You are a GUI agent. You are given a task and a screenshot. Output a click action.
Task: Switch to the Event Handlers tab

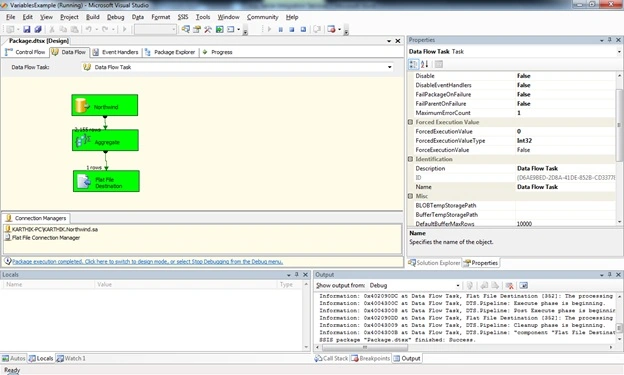115,52
